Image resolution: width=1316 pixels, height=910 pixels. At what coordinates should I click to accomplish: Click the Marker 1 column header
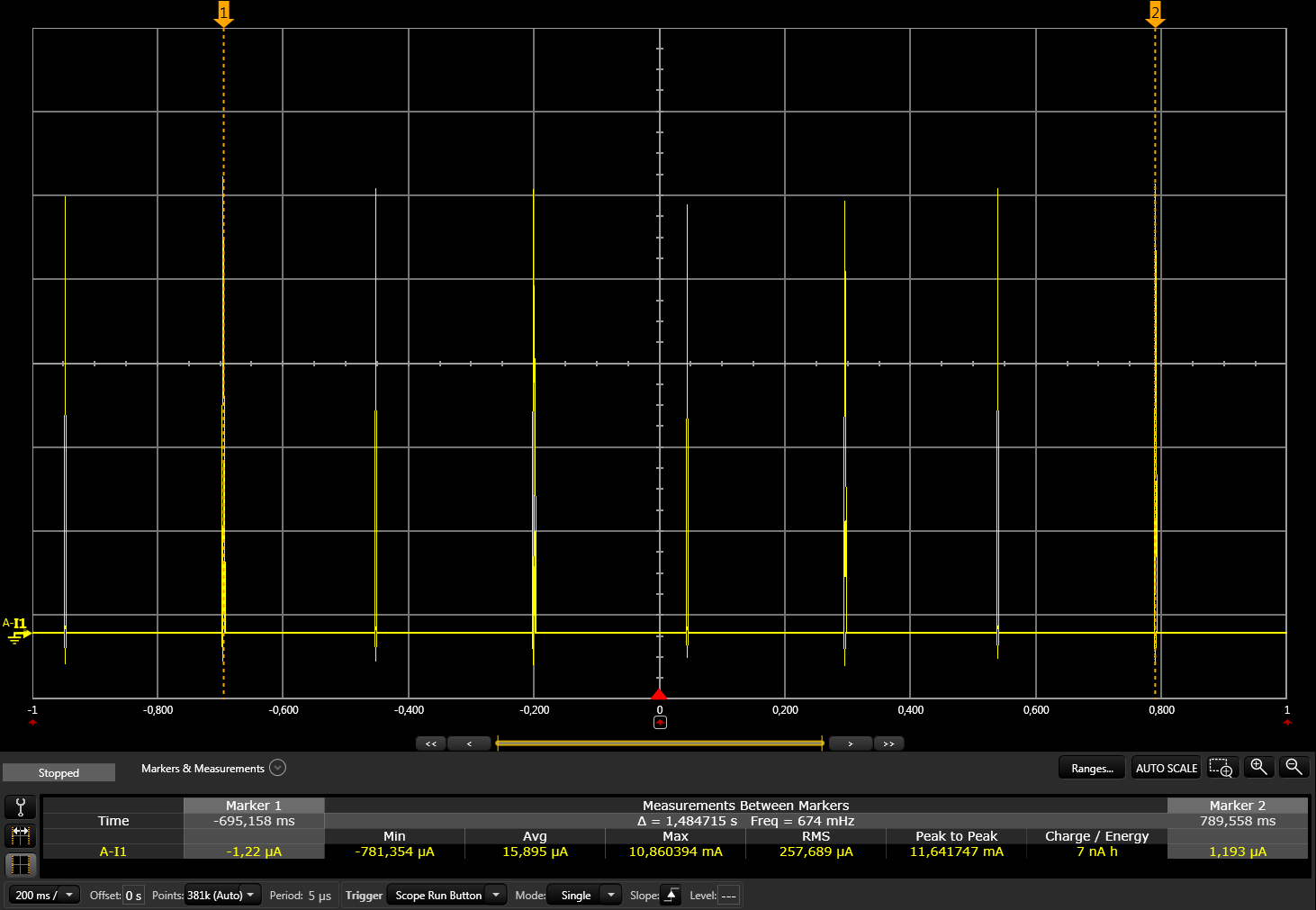tap(254, 806)
